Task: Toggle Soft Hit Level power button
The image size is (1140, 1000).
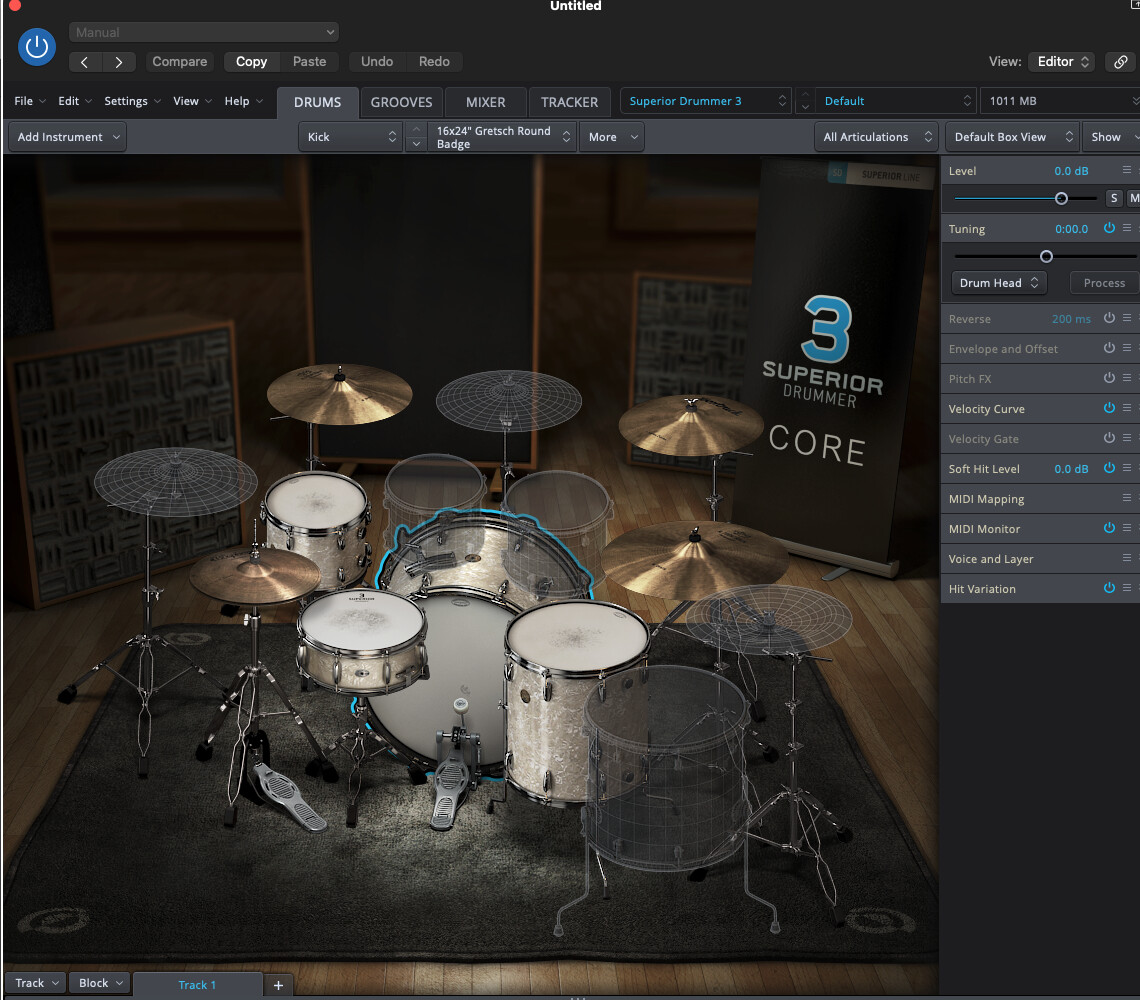Action: 1109,468
